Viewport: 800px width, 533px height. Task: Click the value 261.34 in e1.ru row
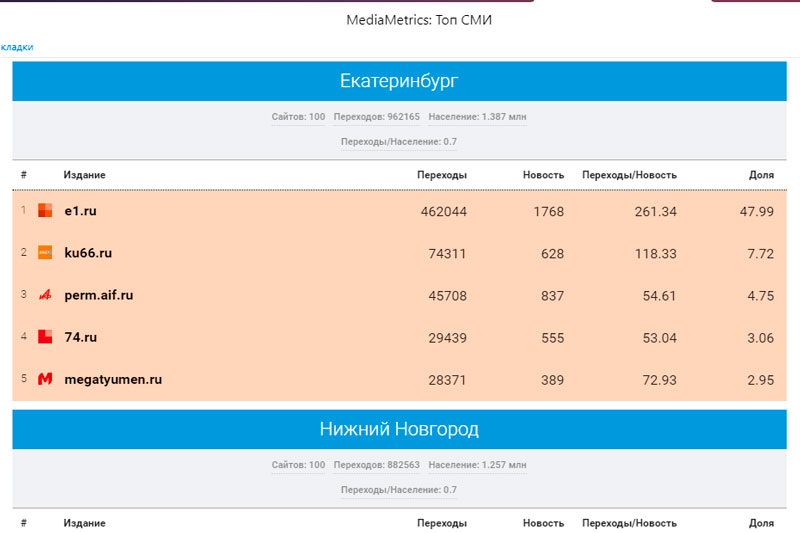(x=656, y=212)
